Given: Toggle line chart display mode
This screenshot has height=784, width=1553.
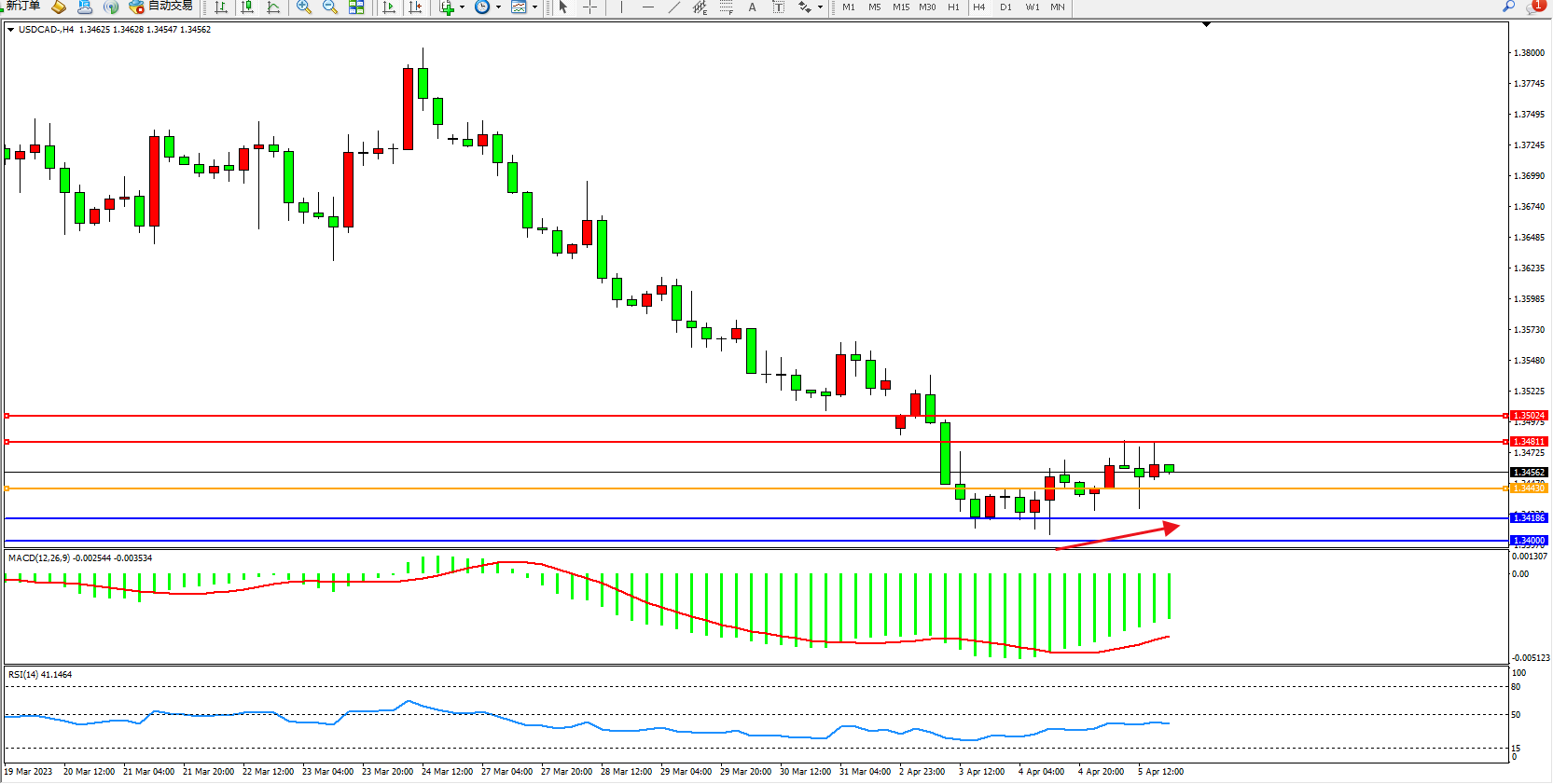Looking at the screenshot, I should tap(273, 7).
